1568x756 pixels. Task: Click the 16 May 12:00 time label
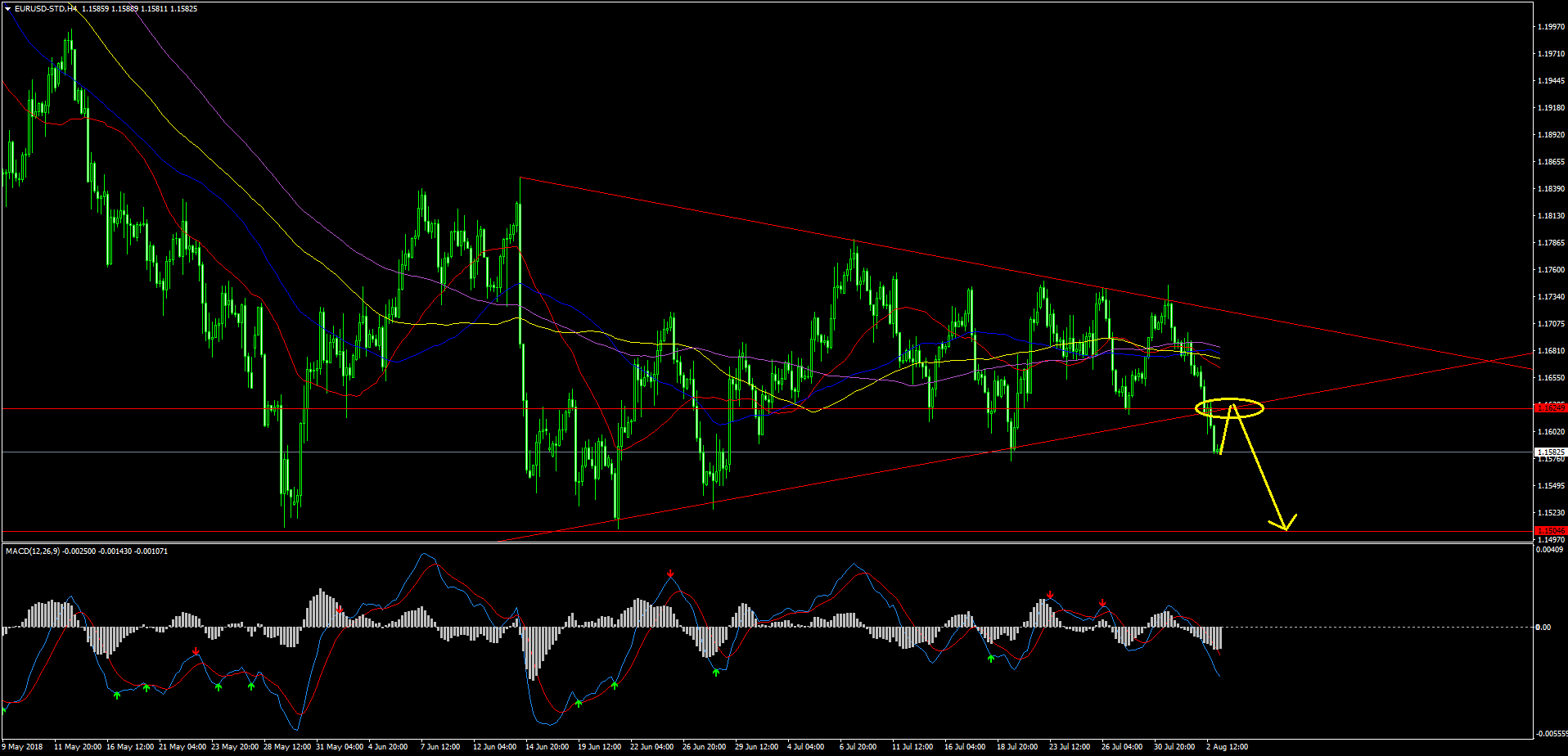pos(130,746)
